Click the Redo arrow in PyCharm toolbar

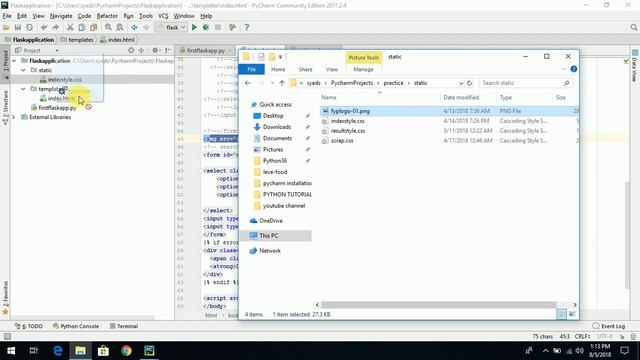coord(55,27)
